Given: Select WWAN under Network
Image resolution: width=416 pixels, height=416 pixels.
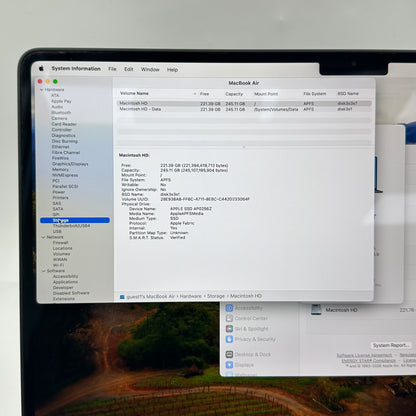Looking at the screenshot, I should (60, 259).
